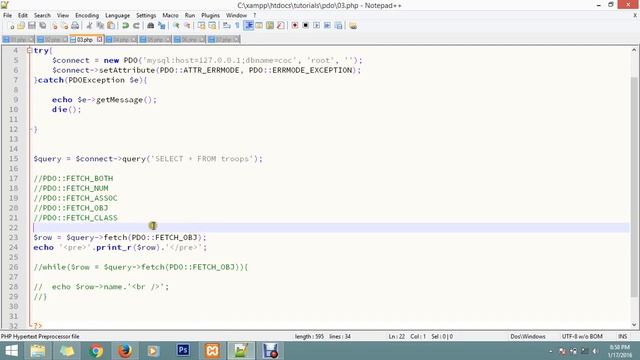
Task: Click the //PDO::FETCH_ASSOC comment line
Action: point(76,198)
